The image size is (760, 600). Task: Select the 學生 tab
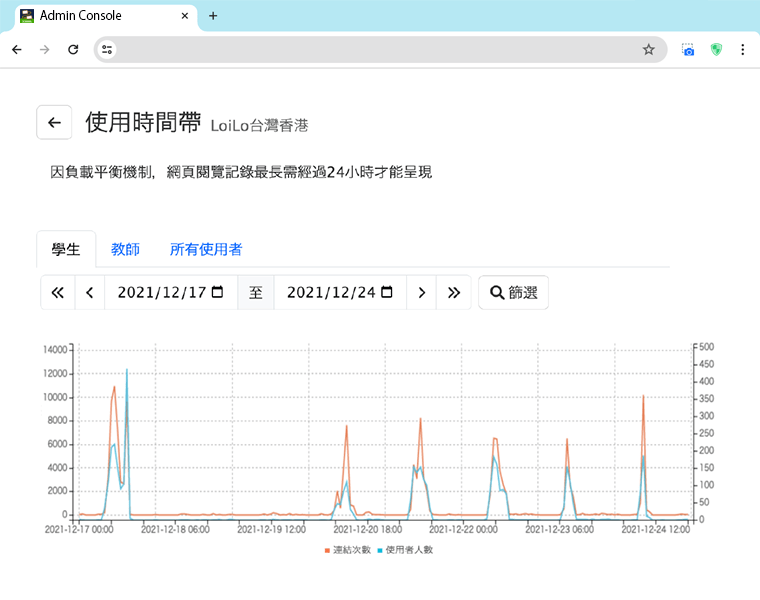(66, 249)
